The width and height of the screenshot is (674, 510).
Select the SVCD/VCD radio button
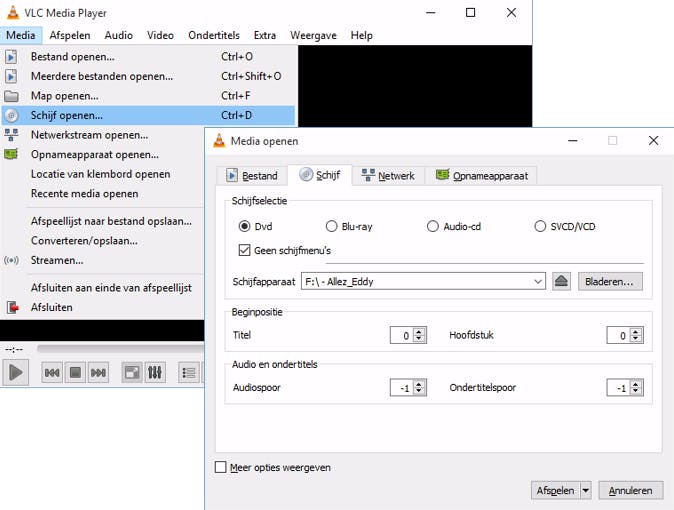coord(540,226)
